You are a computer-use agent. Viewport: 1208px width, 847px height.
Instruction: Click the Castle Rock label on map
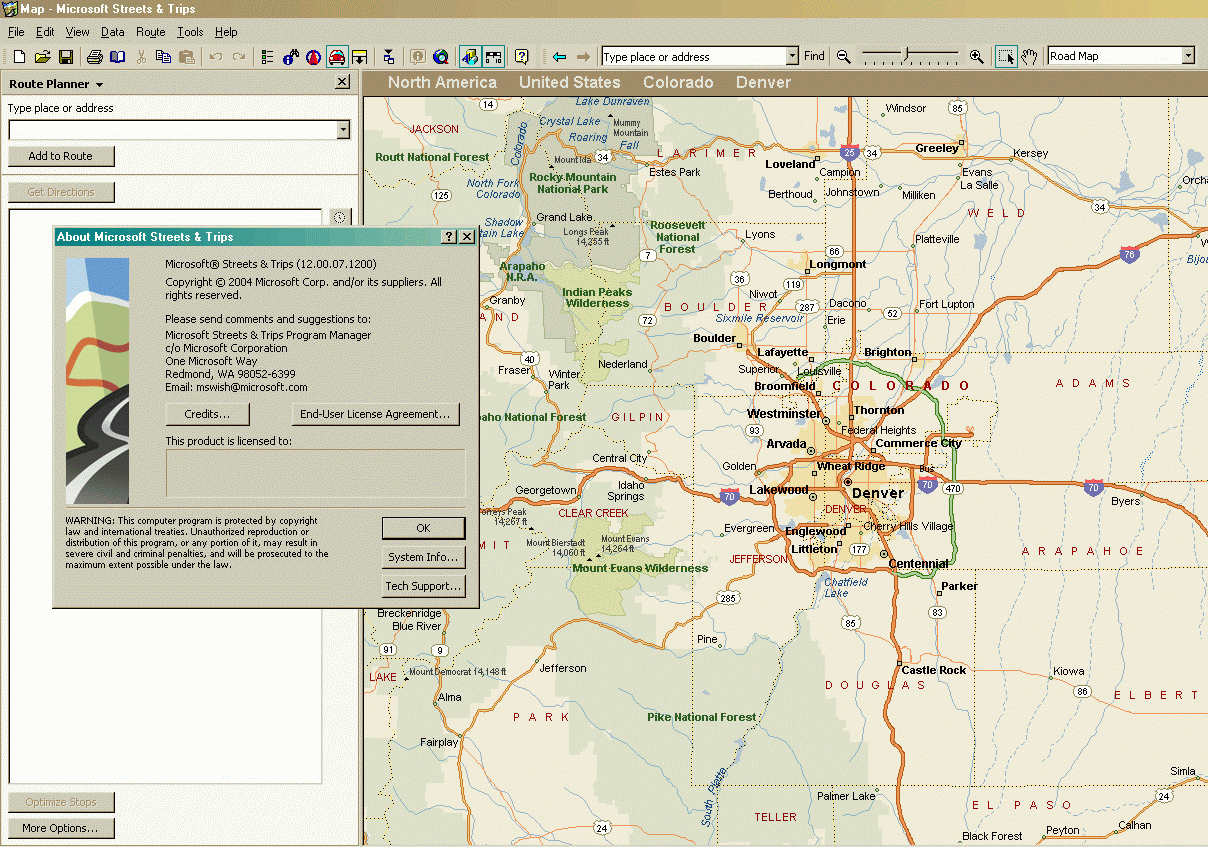coord(934,670)
